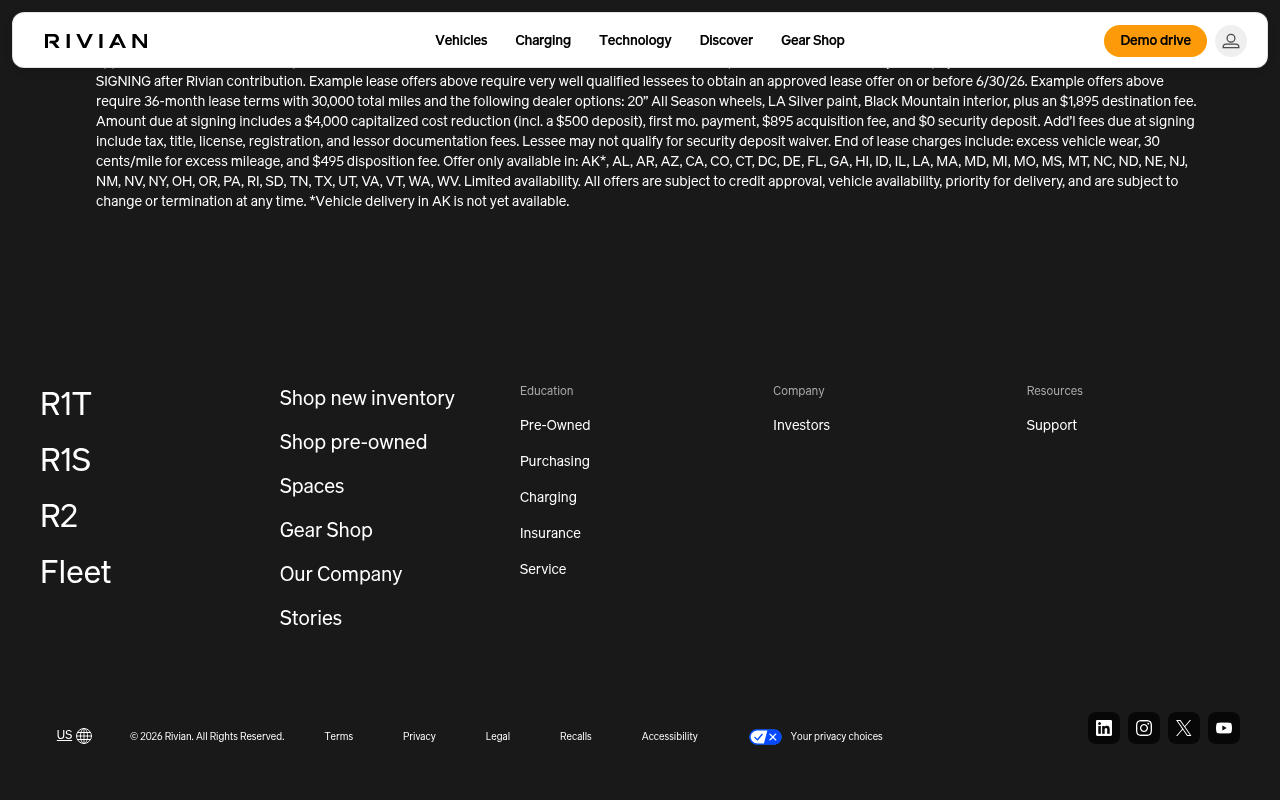Open Purchasing under Education
Screen dimensions: 1280x800
[555, 461]
